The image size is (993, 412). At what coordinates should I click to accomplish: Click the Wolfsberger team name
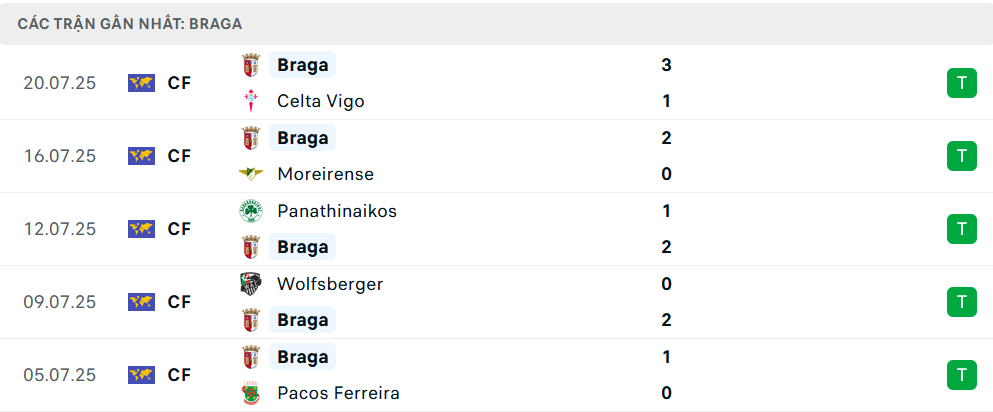[330, 284]
